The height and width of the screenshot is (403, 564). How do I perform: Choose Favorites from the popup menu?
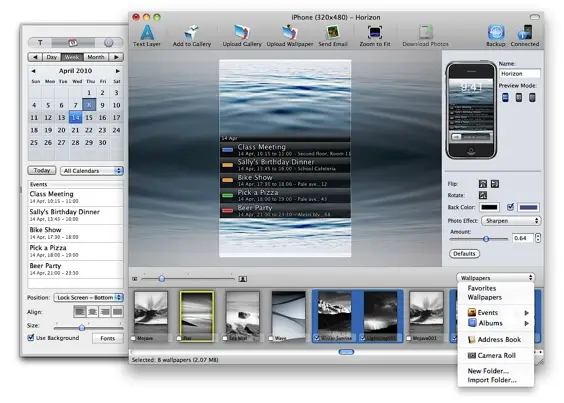click(482, 288)
